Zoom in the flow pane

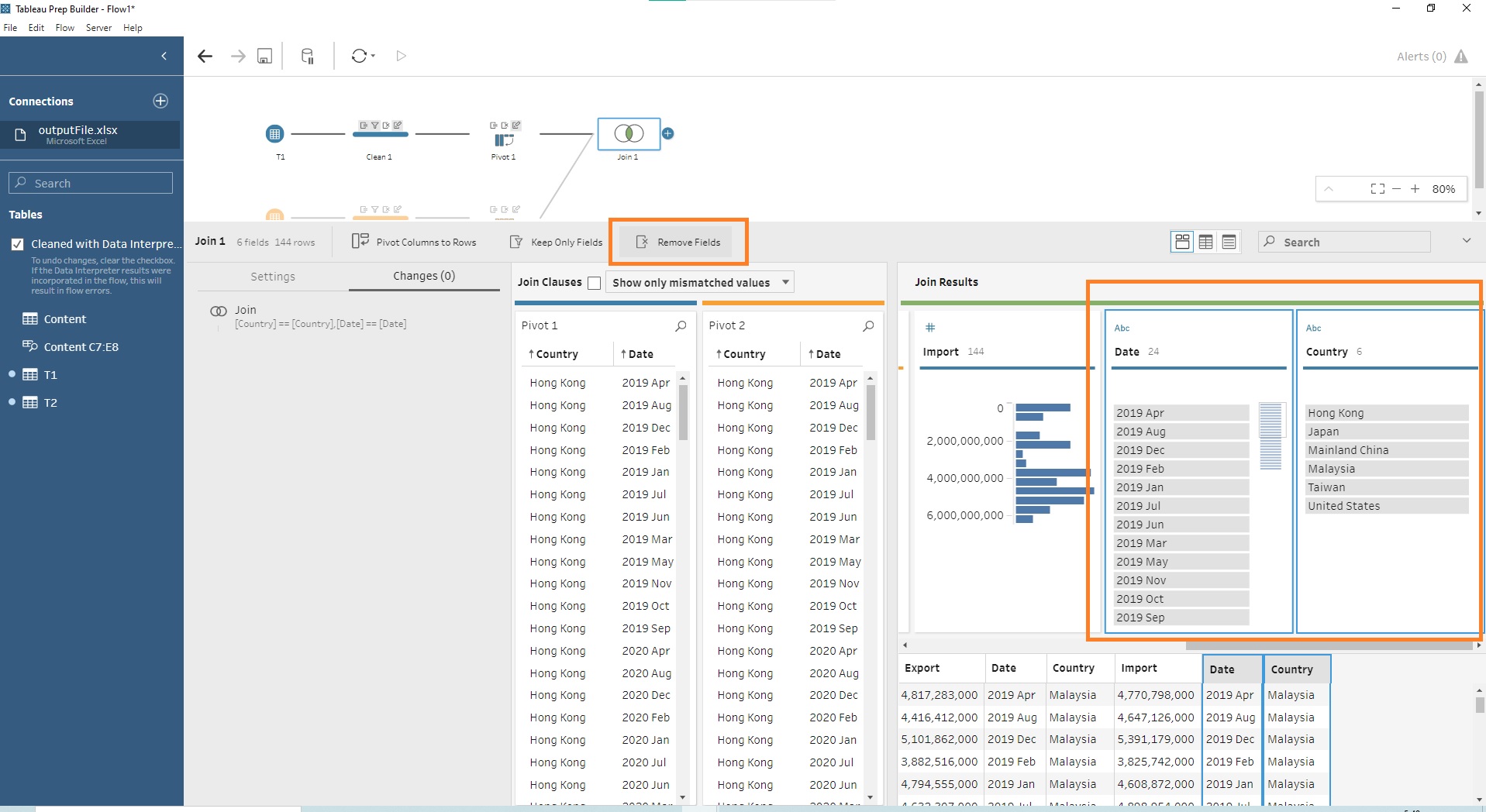point(1415,188)
